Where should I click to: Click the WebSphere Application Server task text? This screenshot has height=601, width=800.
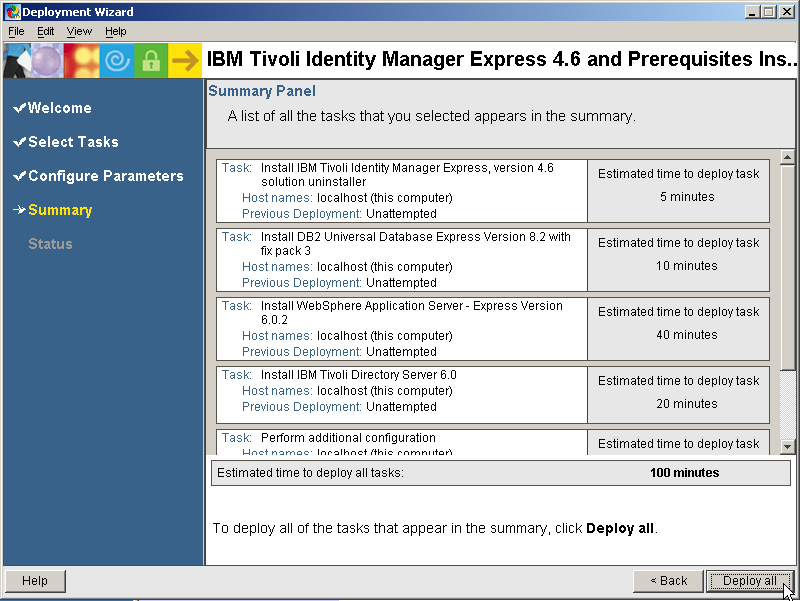tap(412, 312)
